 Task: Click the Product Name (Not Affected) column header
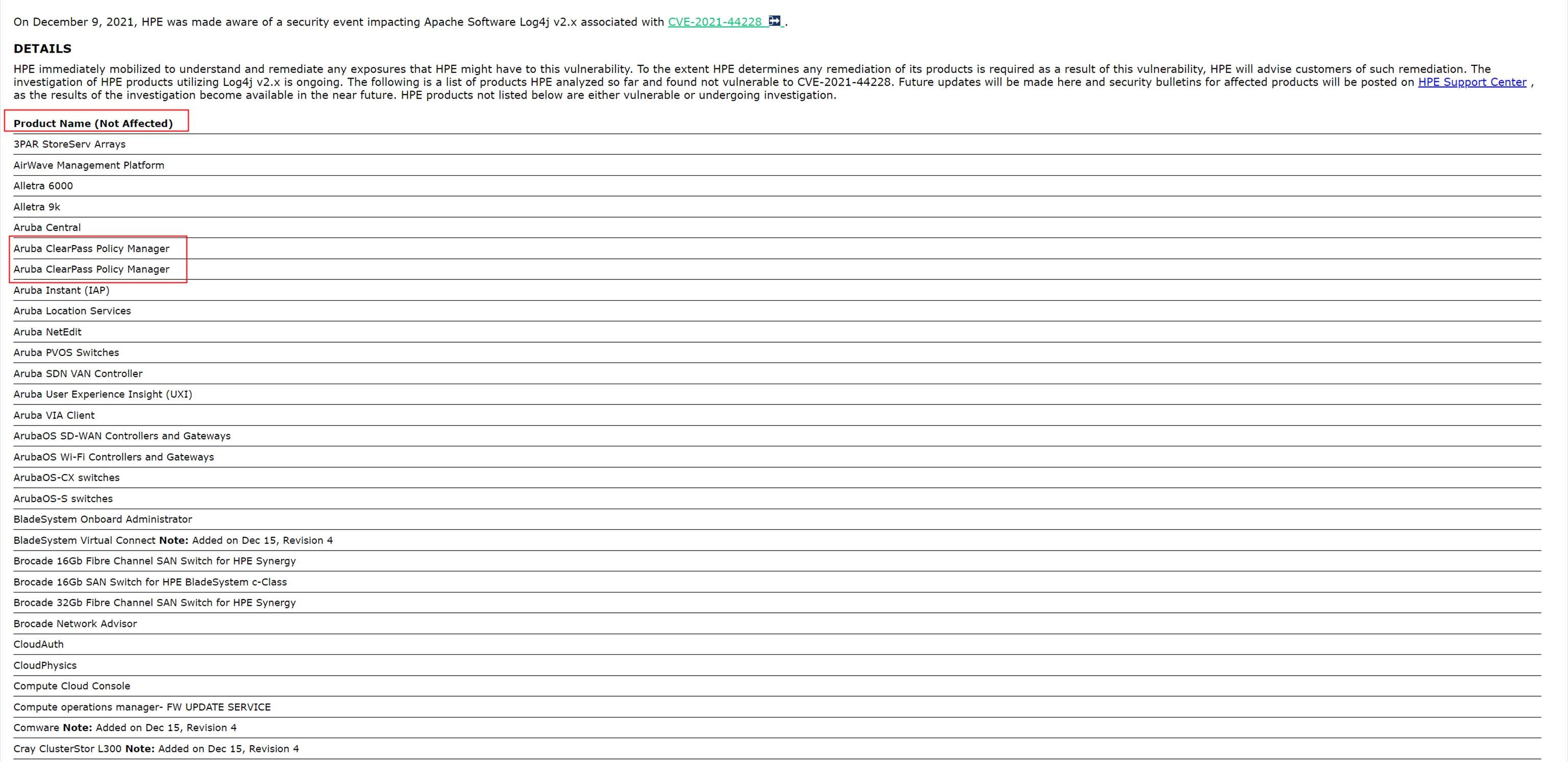[x=93, y=124]
